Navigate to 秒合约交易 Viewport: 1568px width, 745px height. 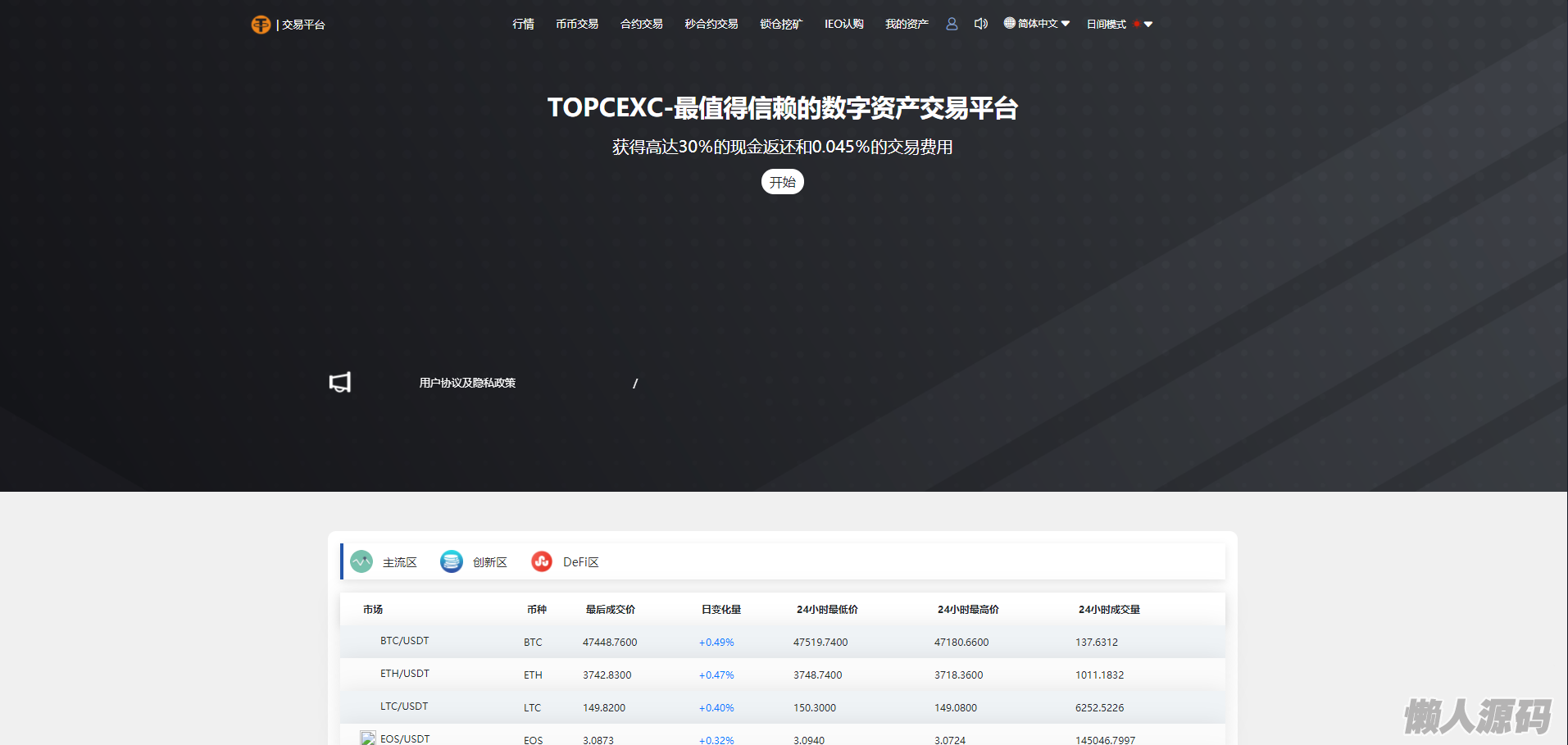point(711,25)
